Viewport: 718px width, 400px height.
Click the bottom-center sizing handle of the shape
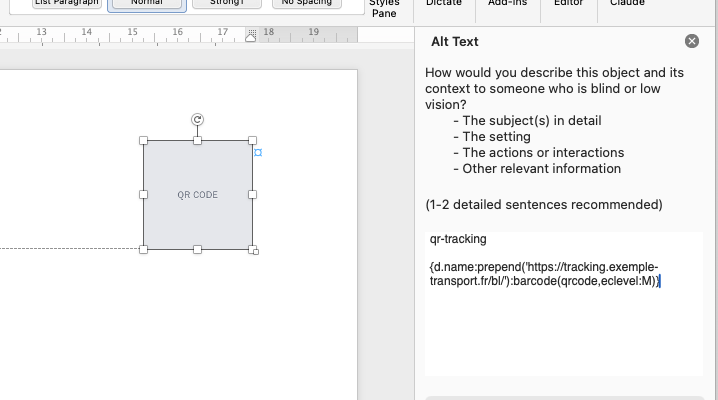tap(197, 249)
